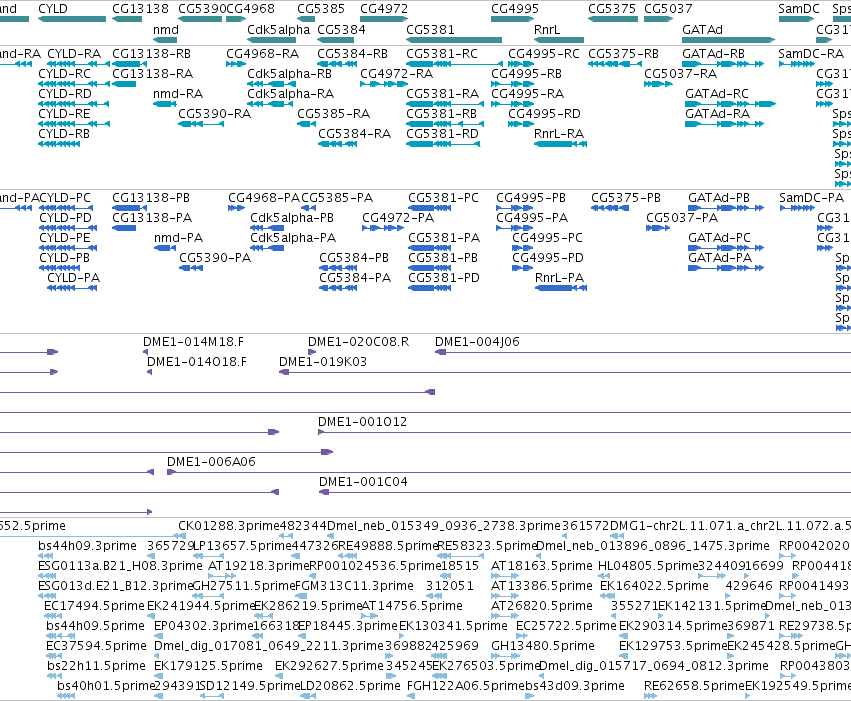Click the RnrL-PA protein bar
This screenshot has height=701, width=851.
point(561,288)
